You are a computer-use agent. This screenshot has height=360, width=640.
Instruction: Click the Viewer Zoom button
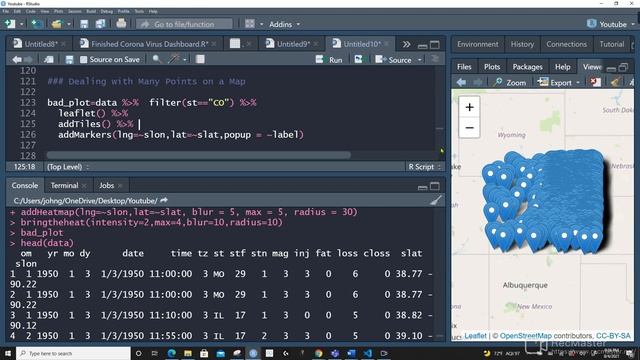[x=510, y=82]
